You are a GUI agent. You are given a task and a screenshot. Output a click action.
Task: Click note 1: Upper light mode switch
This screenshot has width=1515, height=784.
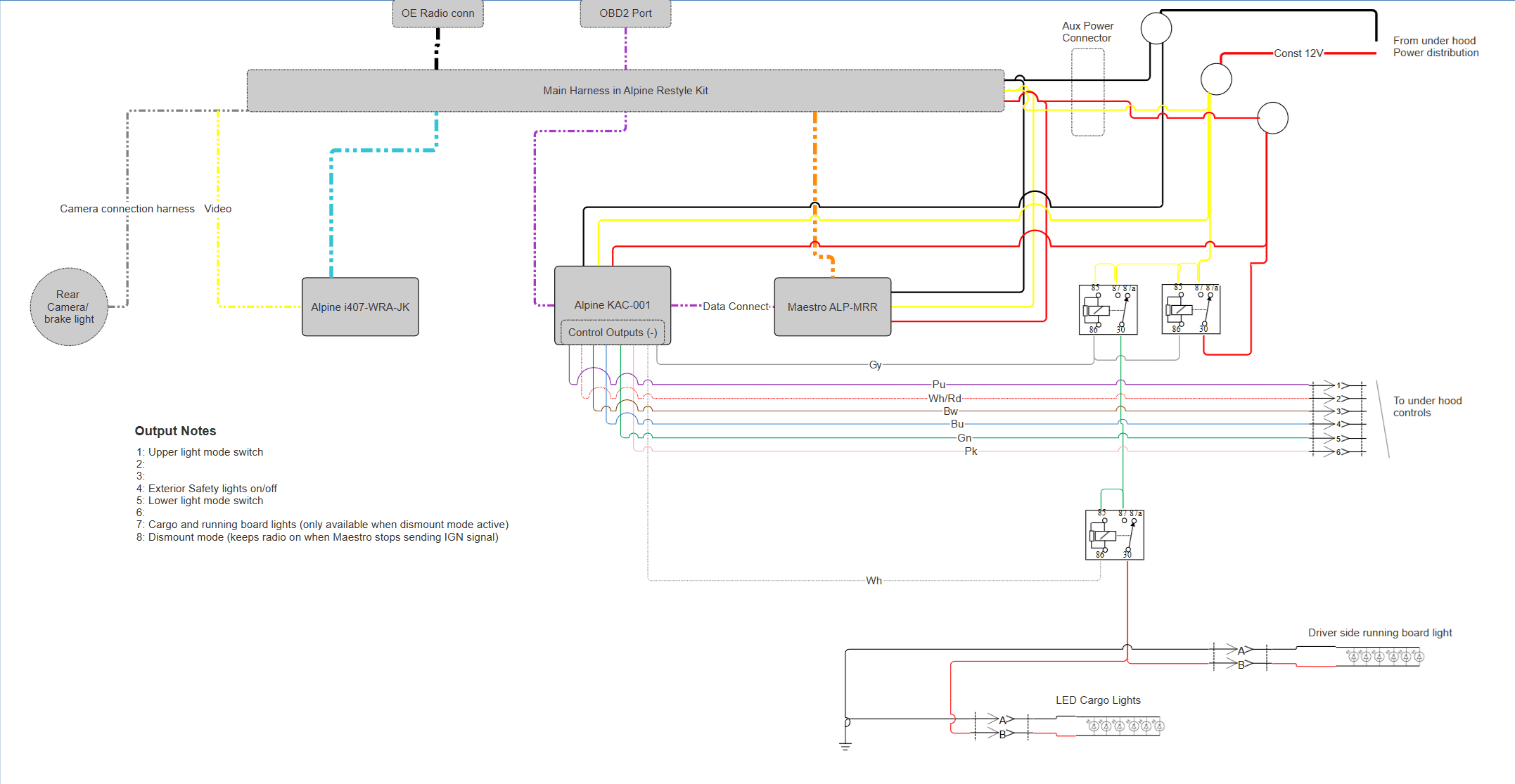tap(200, 452)
